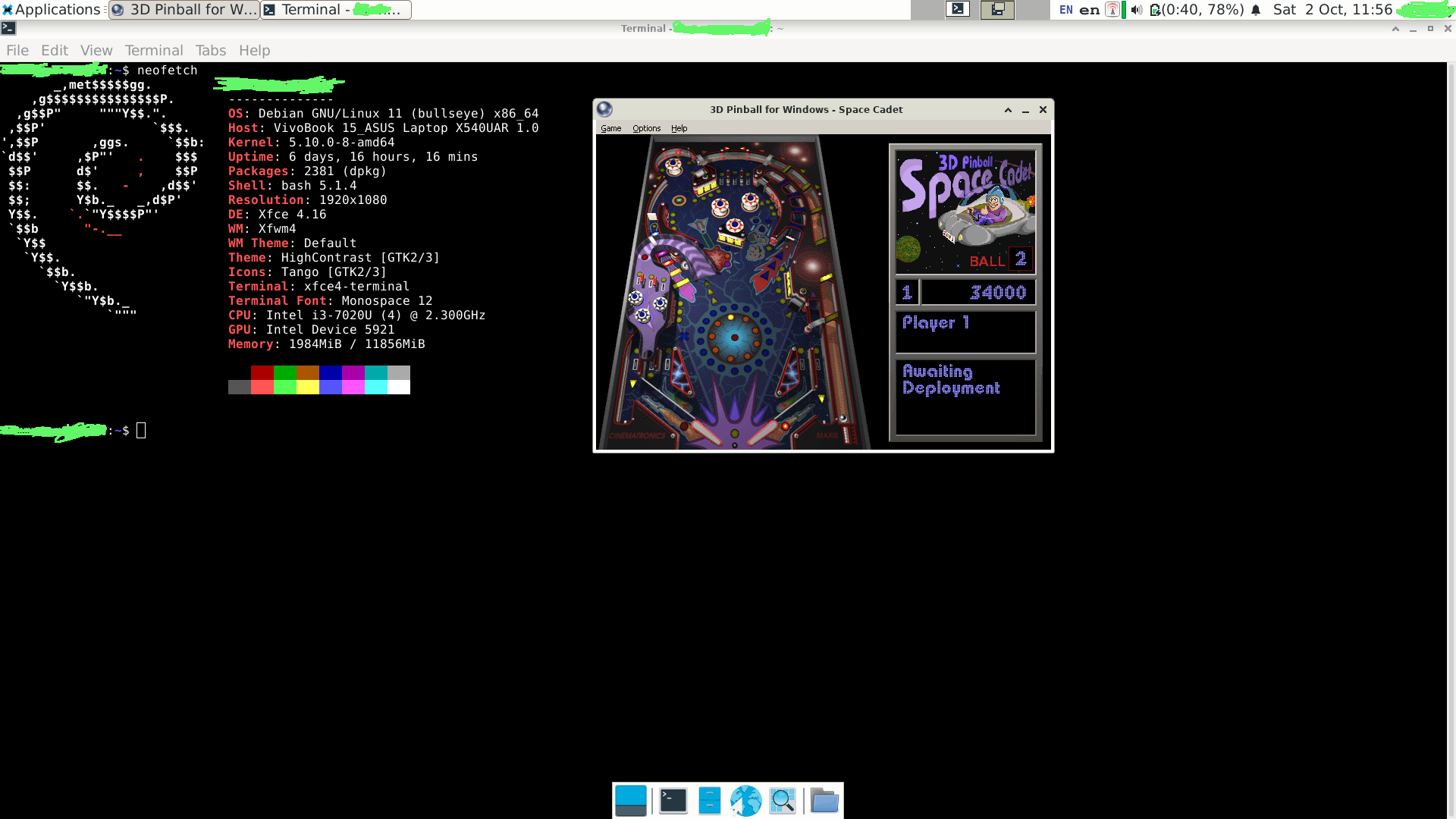1456x819 pixels.
Task: Click the BALL 2 indicator
Action: [999, 260]
